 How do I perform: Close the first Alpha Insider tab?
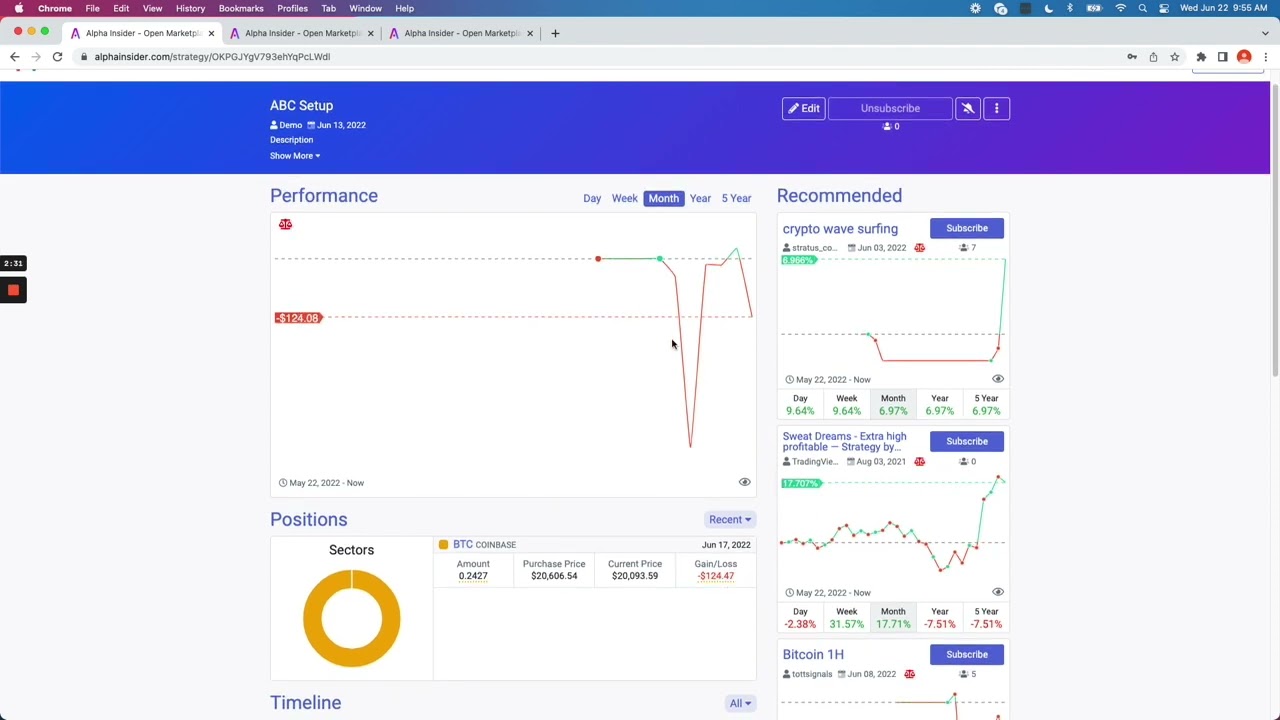211,33
